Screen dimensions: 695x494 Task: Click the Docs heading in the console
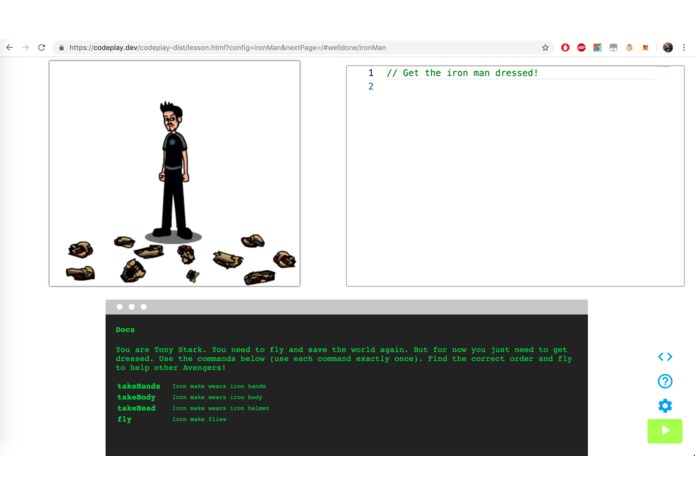[125, 330]
